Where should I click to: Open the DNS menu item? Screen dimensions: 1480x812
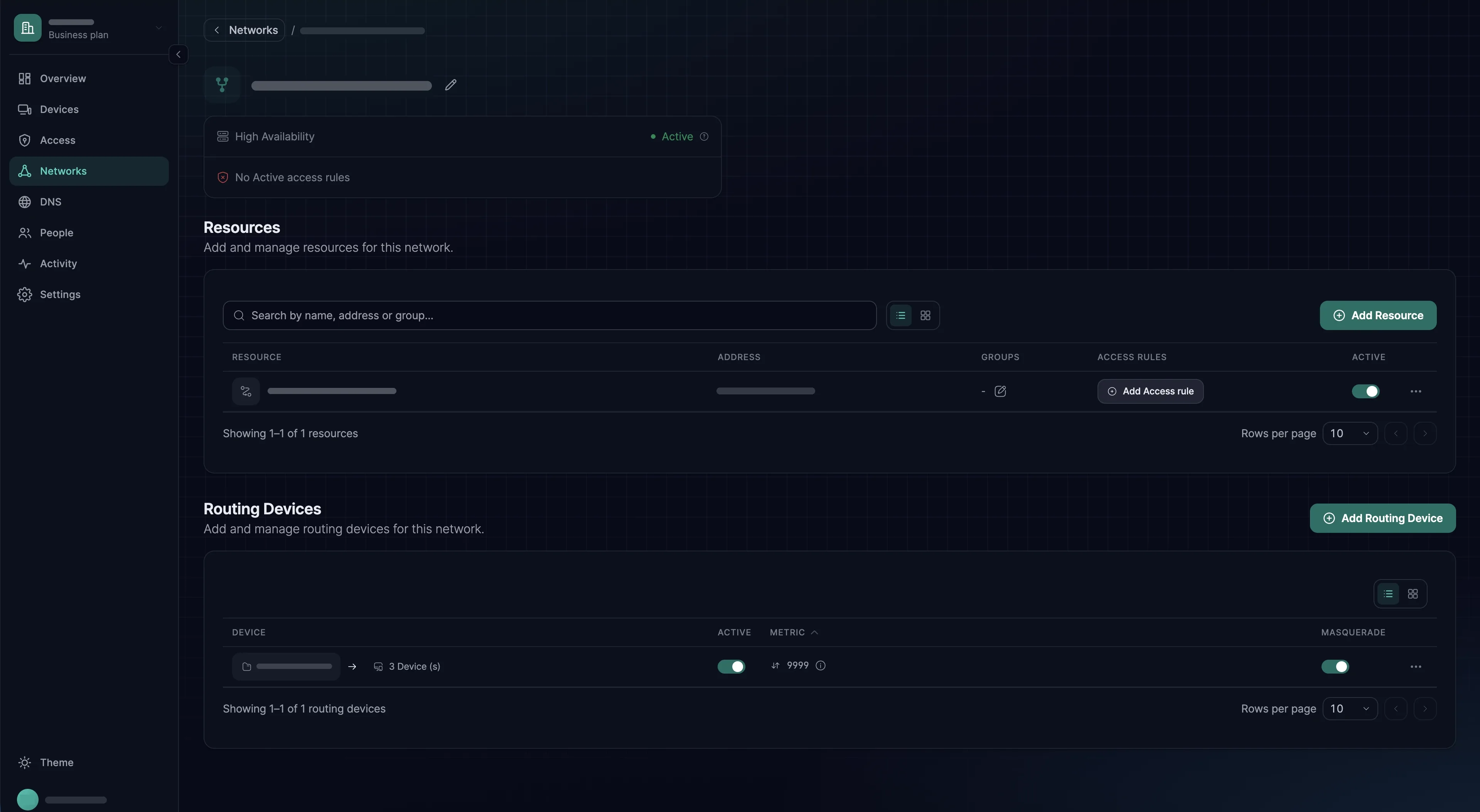pyautogui.click(x=89, y=202)
